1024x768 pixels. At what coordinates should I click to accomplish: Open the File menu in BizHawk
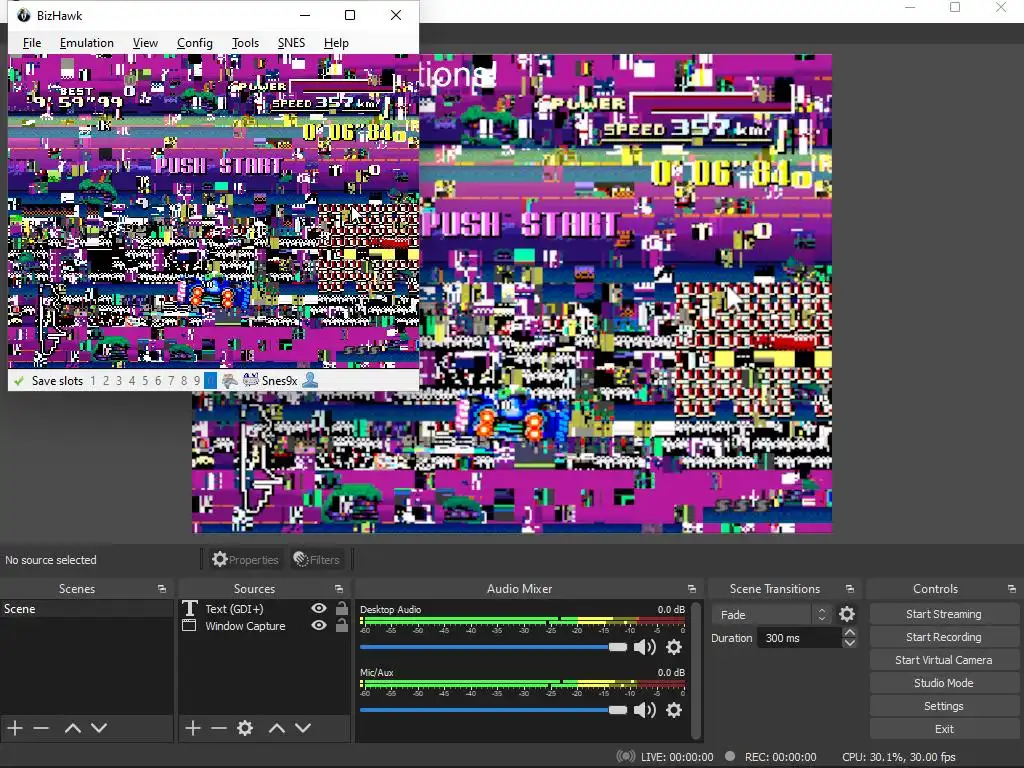(x=31, y=43)
